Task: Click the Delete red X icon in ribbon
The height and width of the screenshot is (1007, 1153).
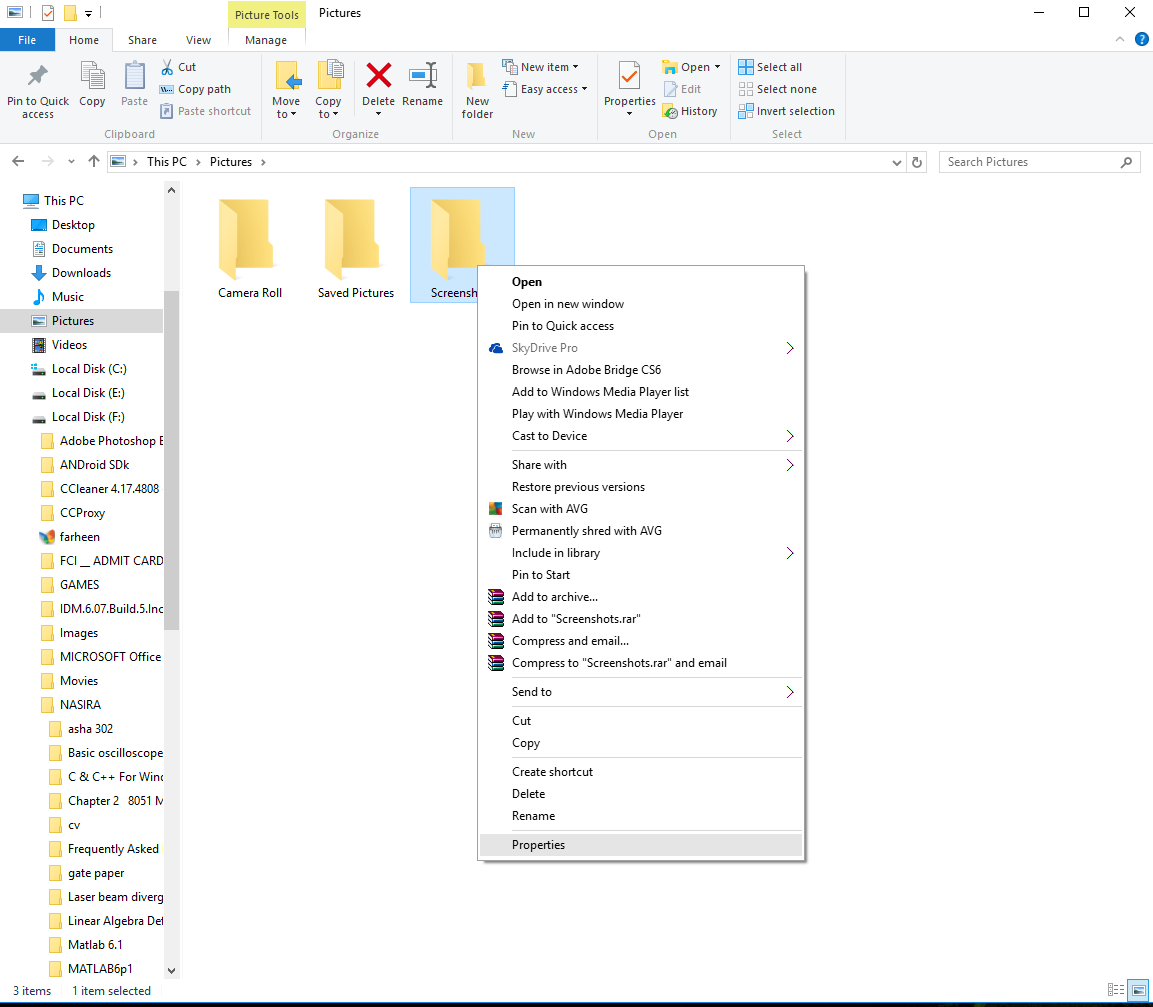Action: click(378, 77)
